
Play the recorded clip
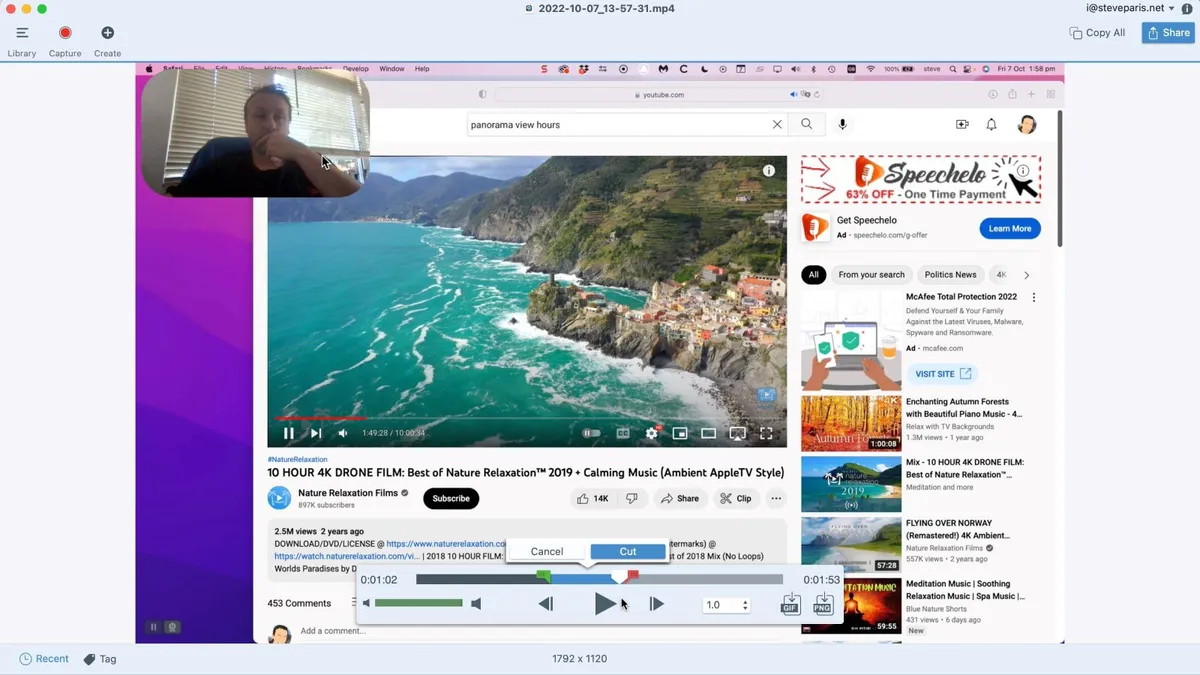604,604
